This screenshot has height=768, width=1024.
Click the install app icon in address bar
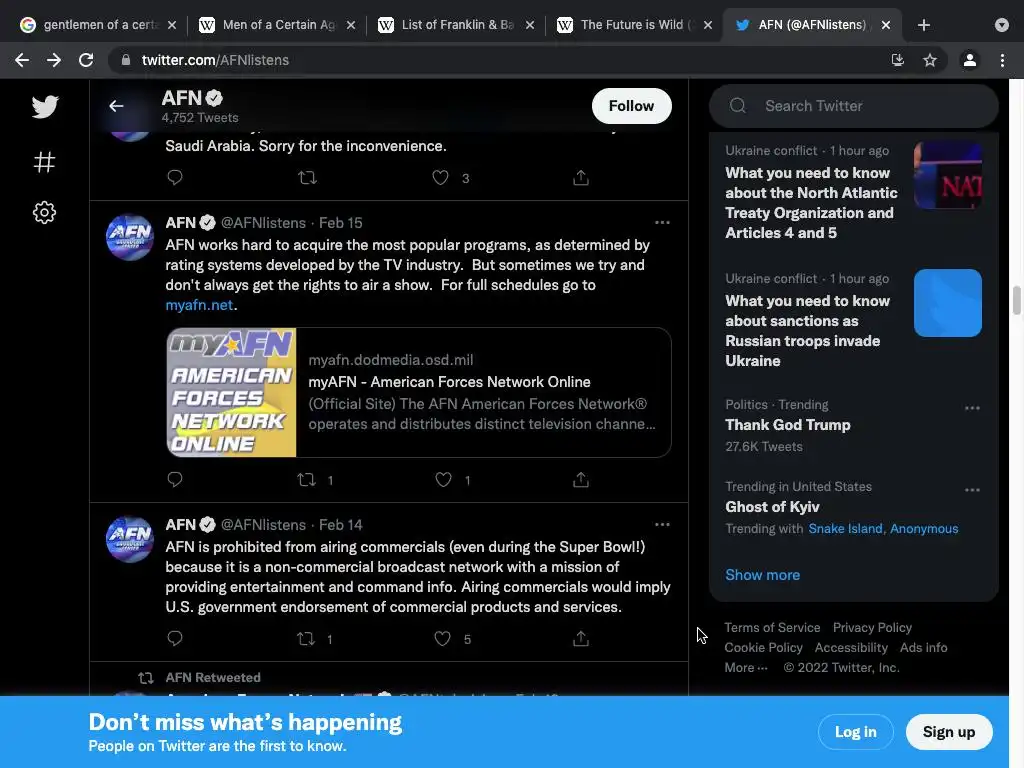[x=898, y=60]
